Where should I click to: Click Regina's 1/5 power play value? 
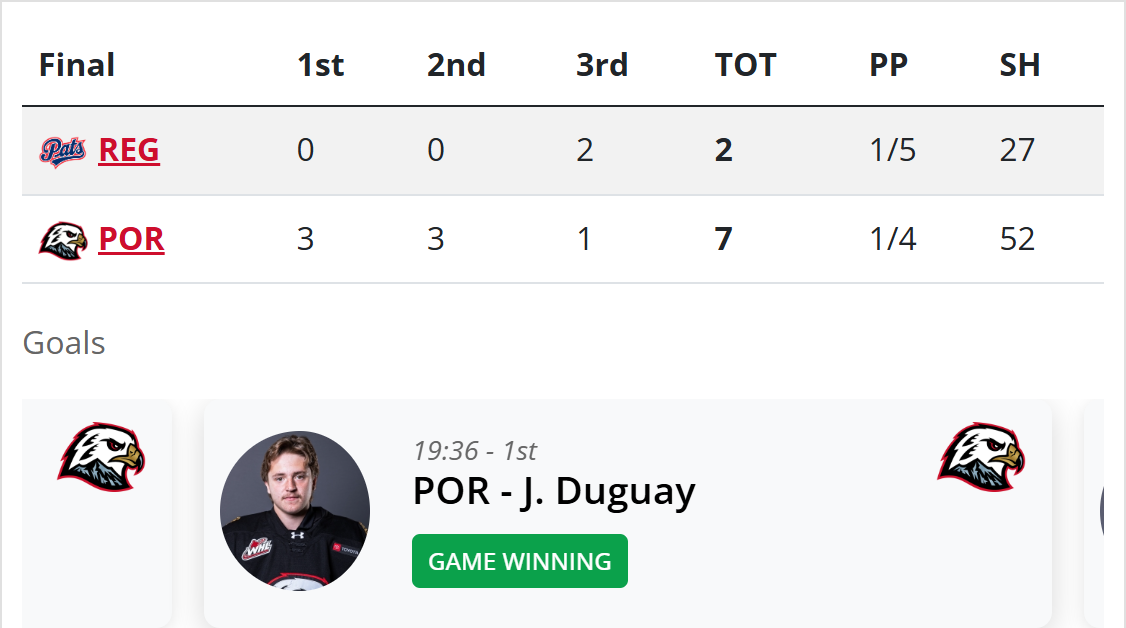(x=892, y=151)
